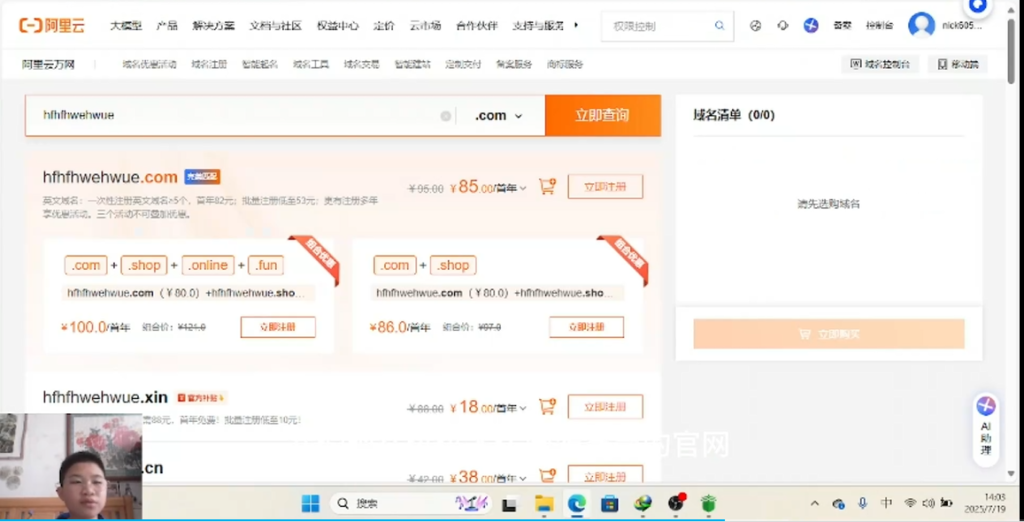1024x522 pixels.
Task: Click the 中 input method indicator
Action: coord(886,503)
